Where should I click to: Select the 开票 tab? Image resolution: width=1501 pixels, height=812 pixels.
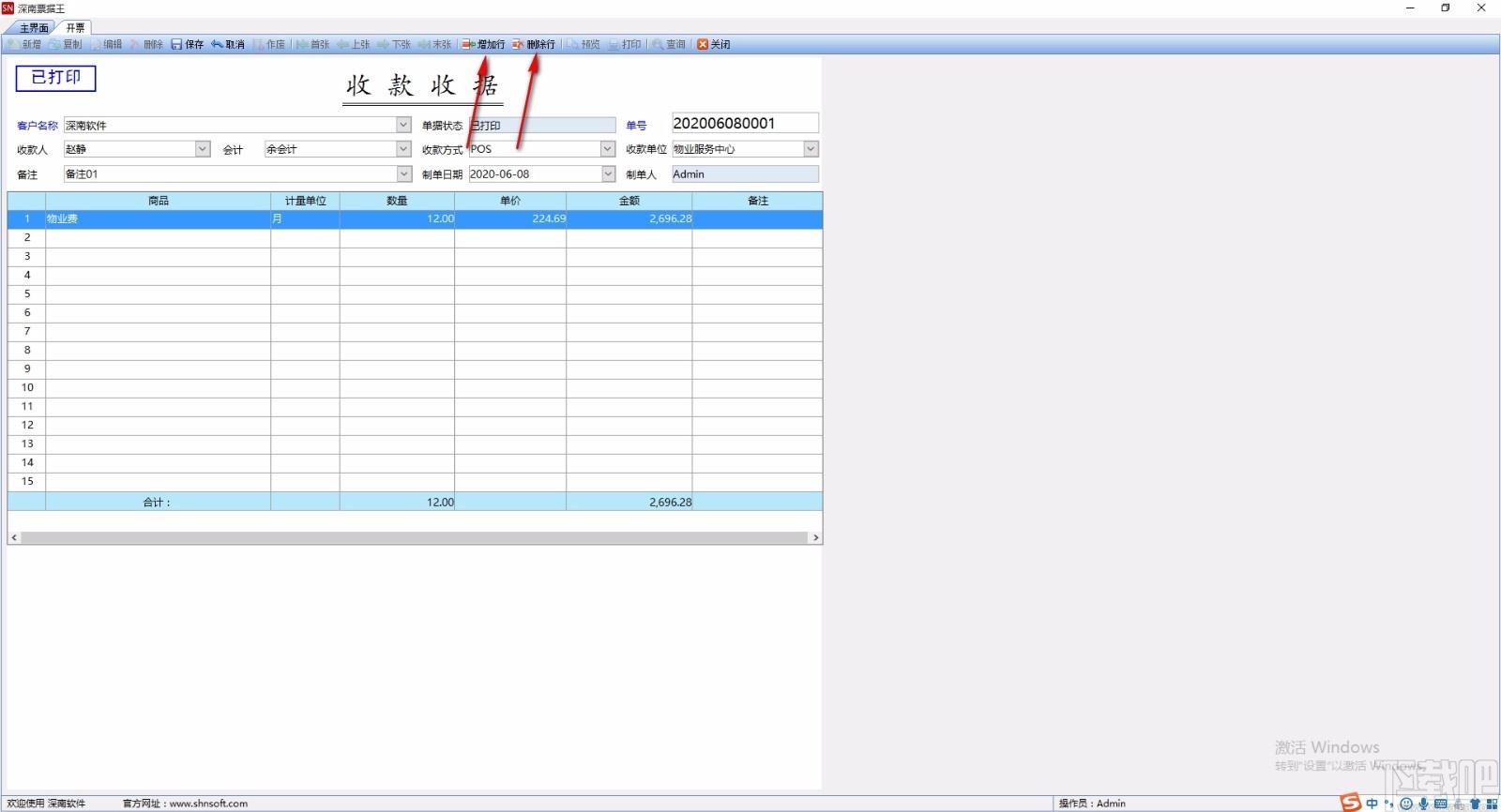(x=75, y=28)
